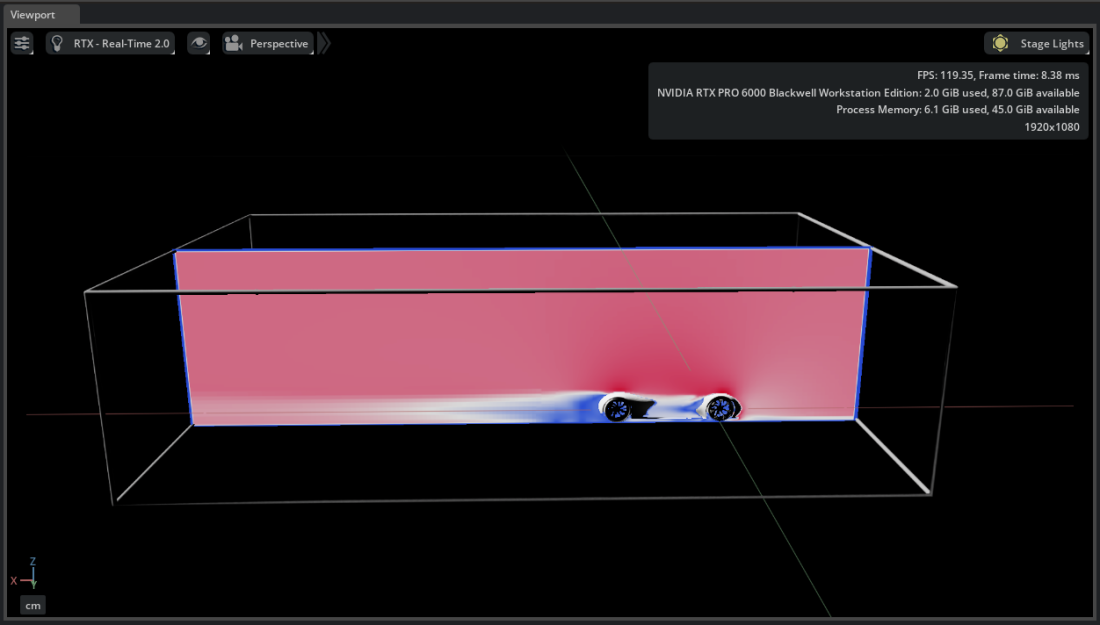Click the light bulb renderer icon

pos(57,43)
